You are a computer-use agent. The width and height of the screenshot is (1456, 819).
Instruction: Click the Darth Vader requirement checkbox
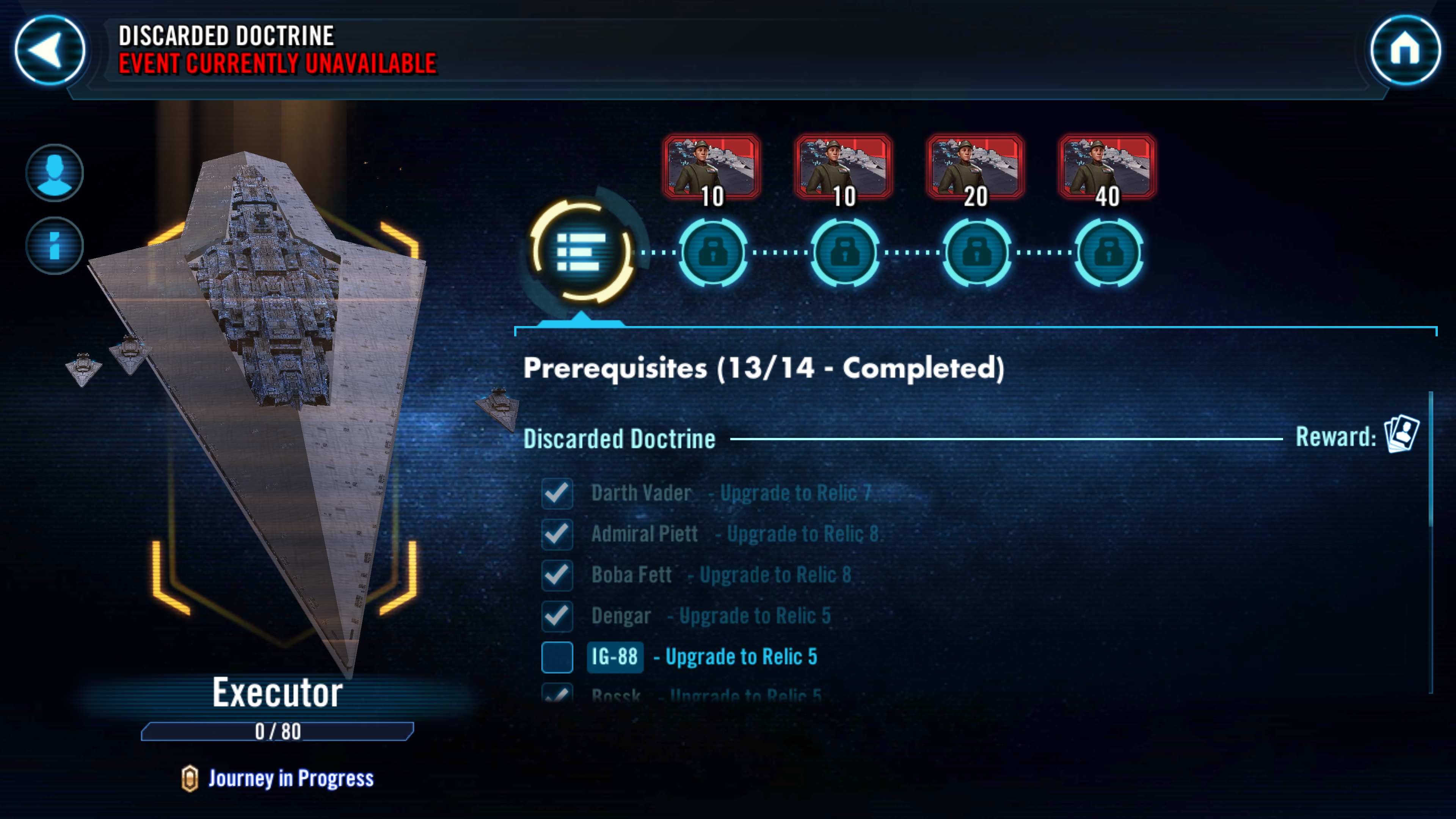coord(557,493)
